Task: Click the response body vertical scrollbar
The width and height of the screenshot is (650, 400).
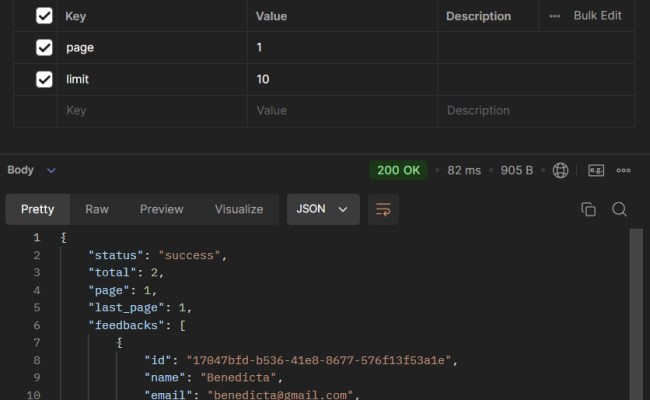Action: tap(636, 314)
